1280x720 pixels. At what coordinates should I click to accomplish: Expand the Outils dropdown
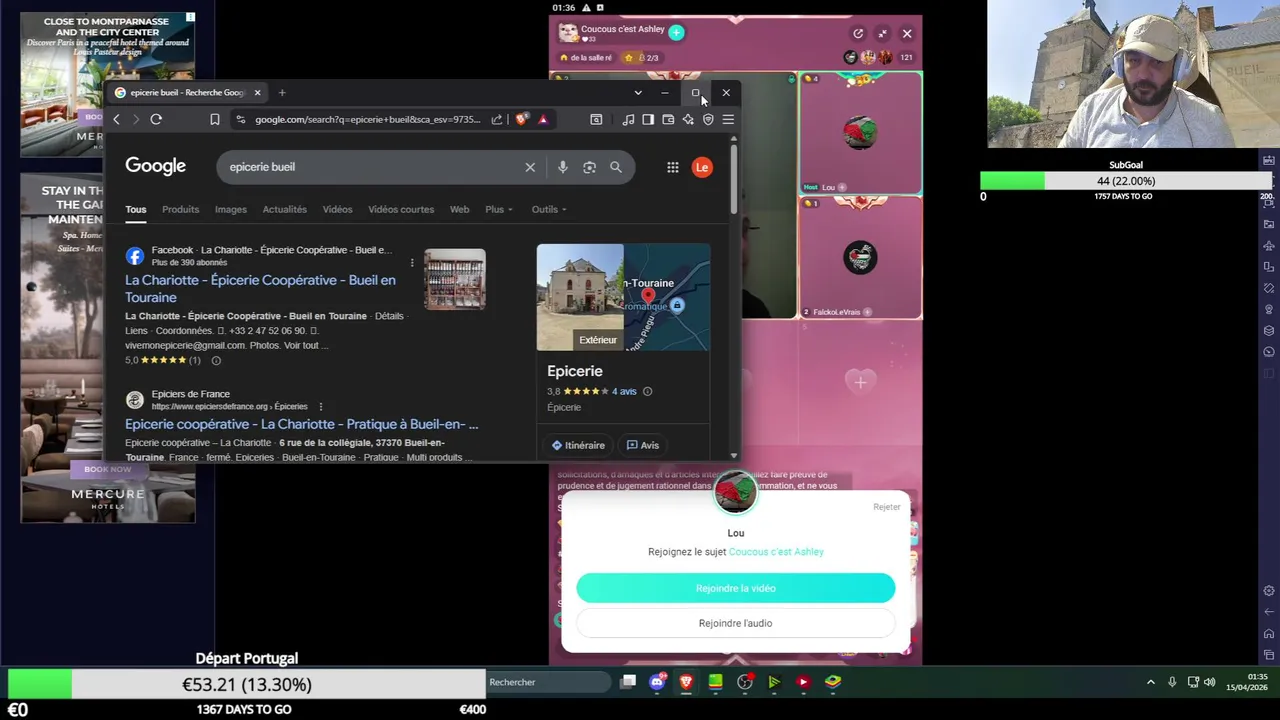pyautogui.click(x=548, y=209)
